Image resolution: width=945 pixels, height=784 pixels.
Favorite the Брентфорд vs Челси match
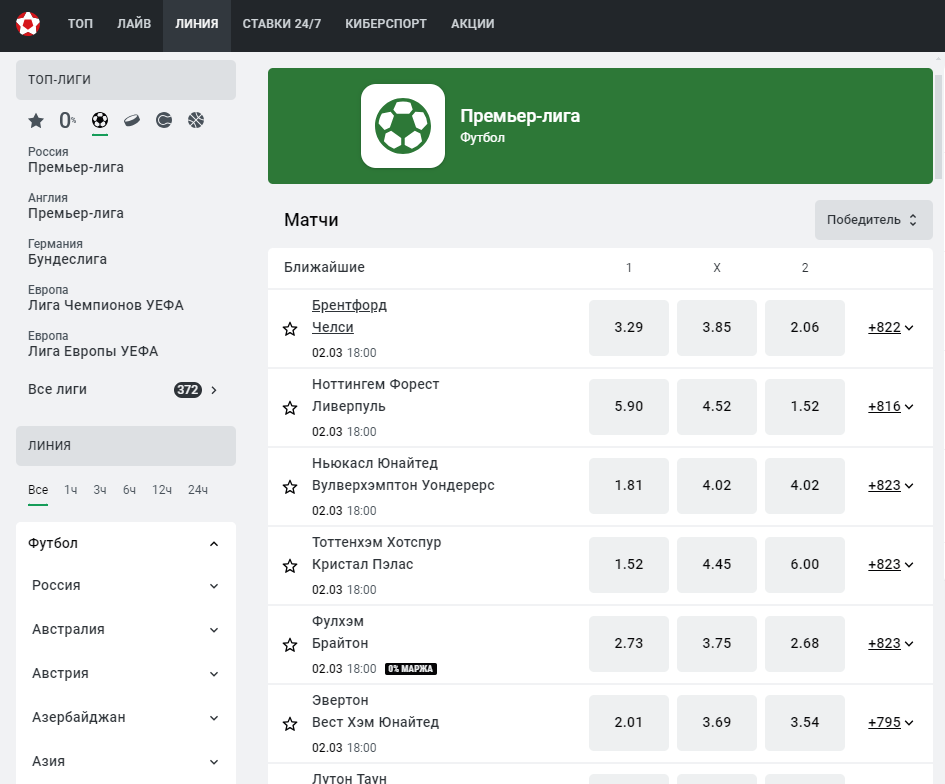[290, 329]
